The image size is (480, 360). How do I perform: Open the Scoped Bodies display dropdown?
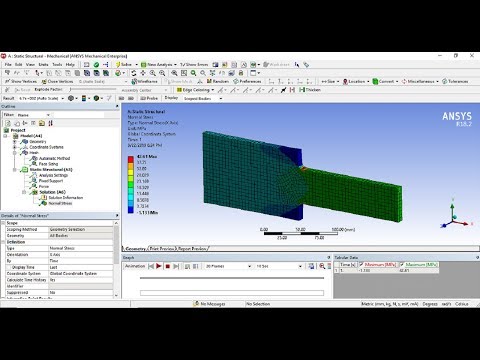221,99
